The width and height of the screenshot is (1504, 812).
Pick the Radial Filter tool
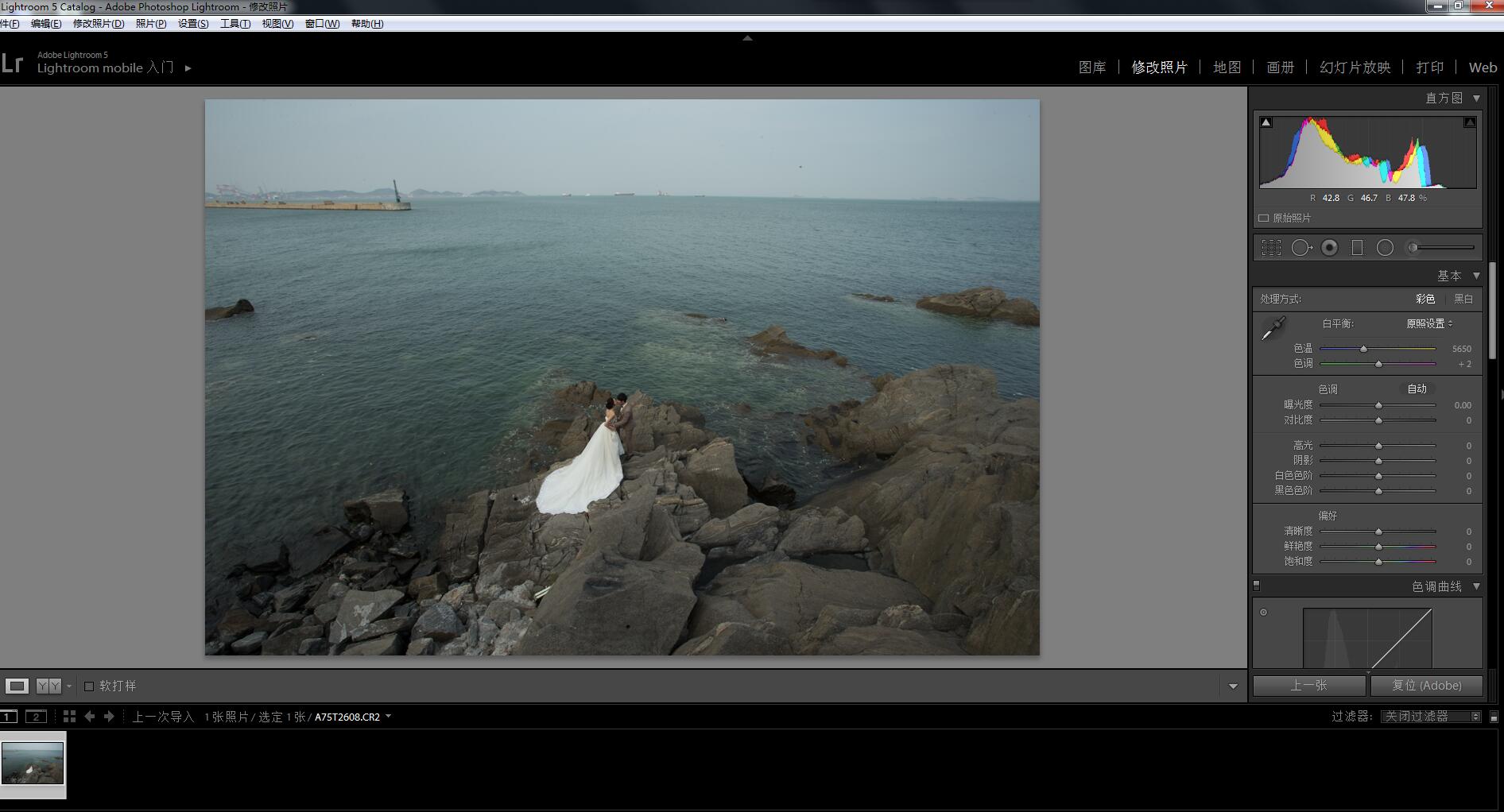click(1385, 248)
